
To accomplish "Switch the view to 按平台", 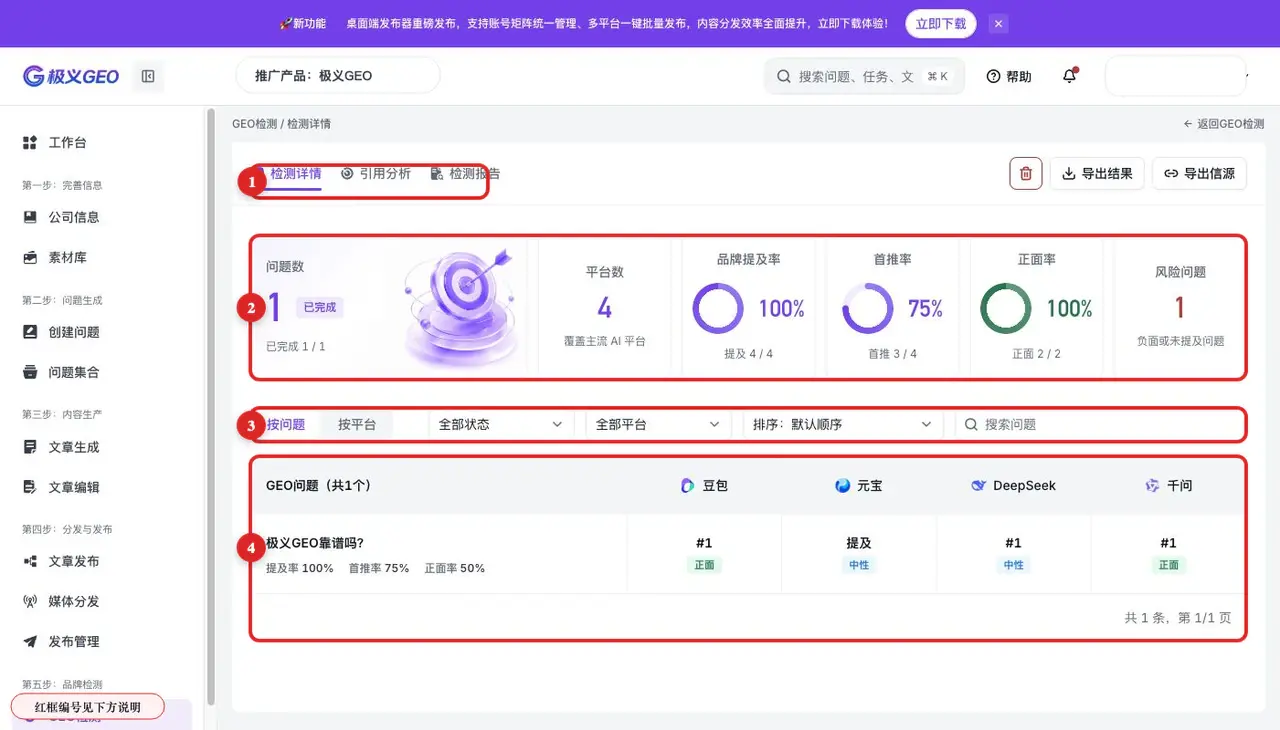I will click(x=357, y=424).
